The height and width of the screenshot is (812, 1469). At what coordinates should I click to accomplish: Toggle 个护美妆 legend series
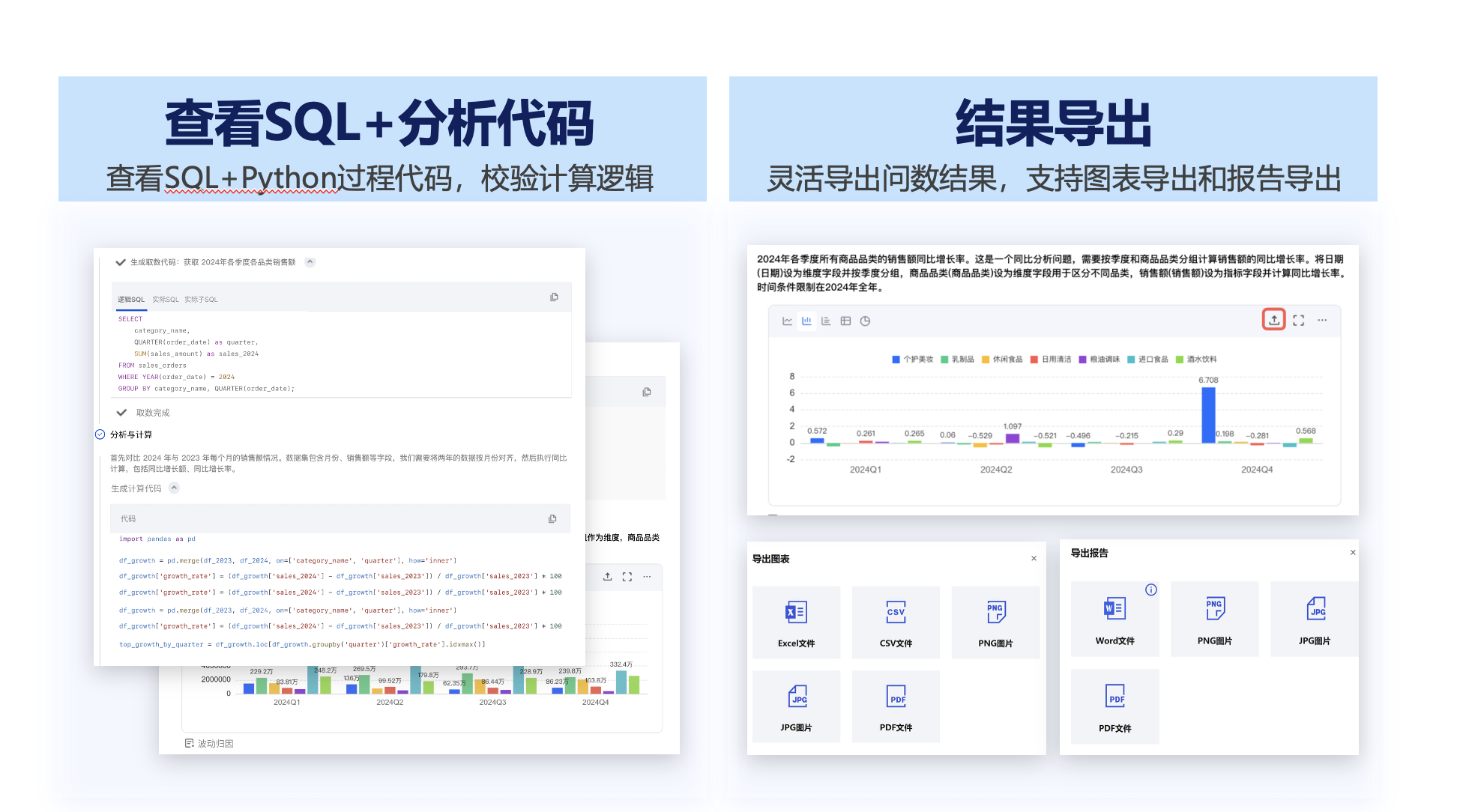(x=917, y=359)
